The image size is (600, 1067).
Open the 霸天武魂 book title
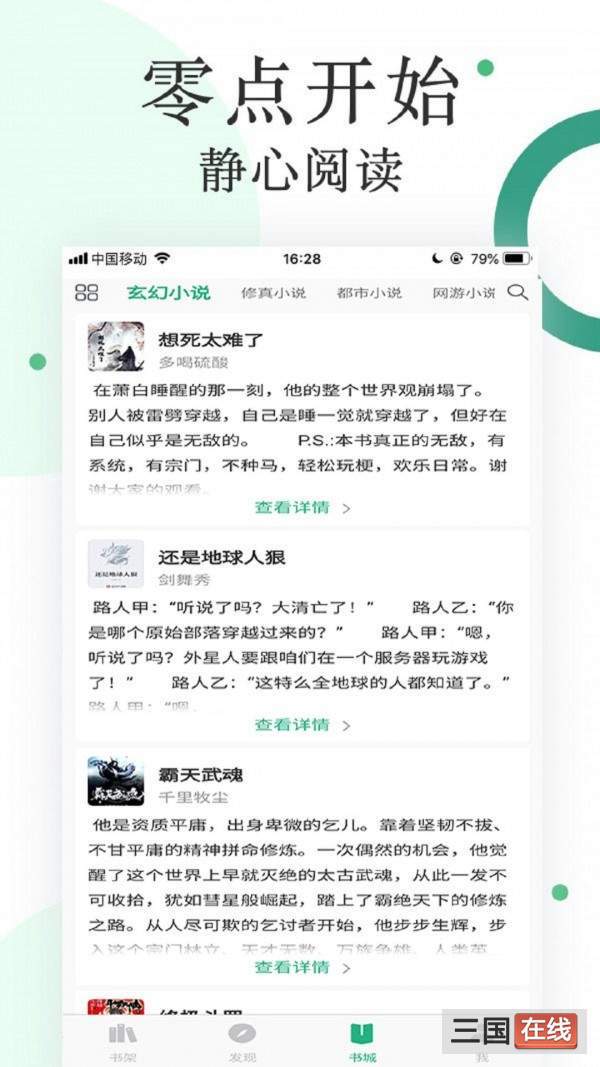click(201, 774)
